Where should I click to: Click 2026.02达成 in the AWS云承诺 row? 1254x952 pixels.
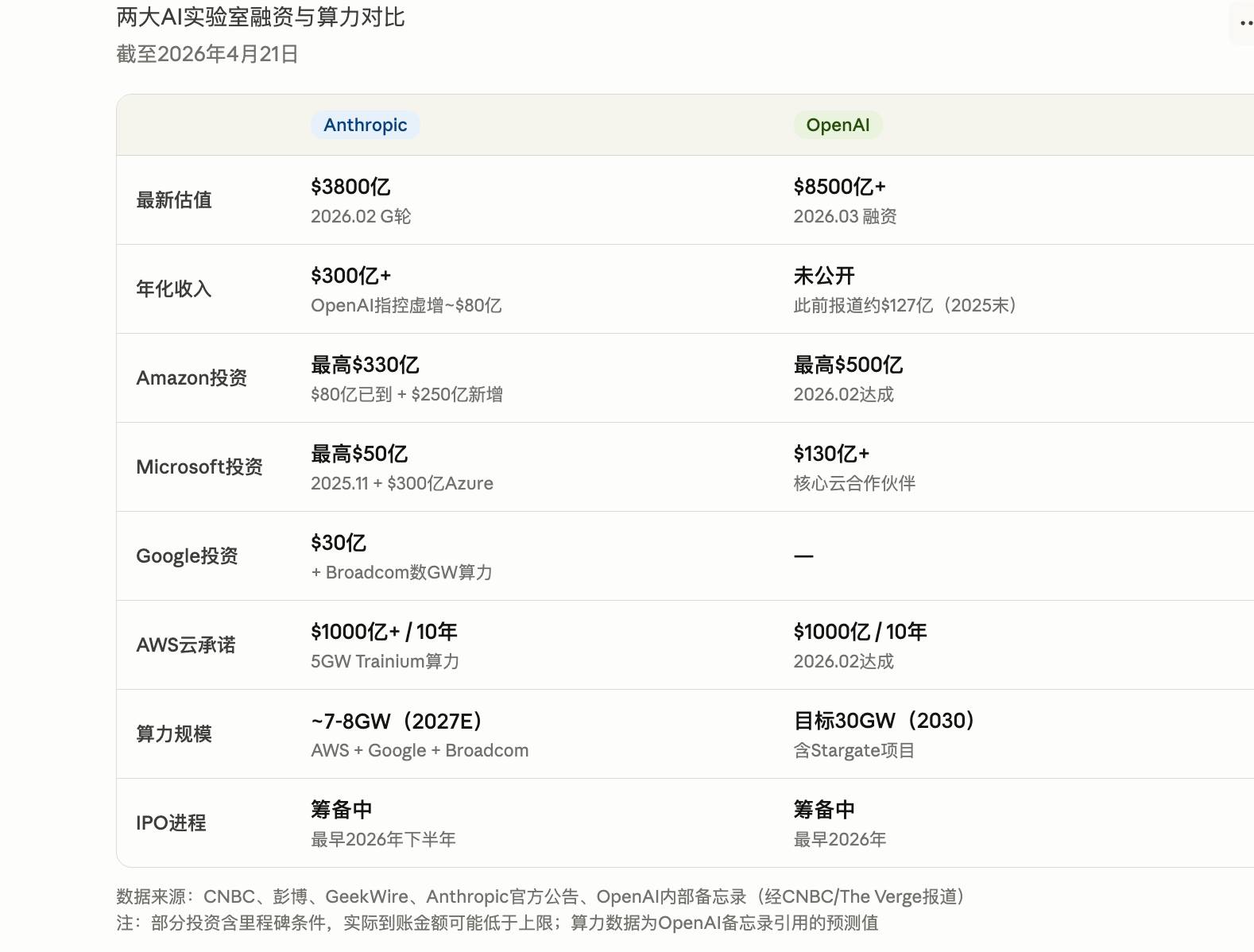(843, 661)
